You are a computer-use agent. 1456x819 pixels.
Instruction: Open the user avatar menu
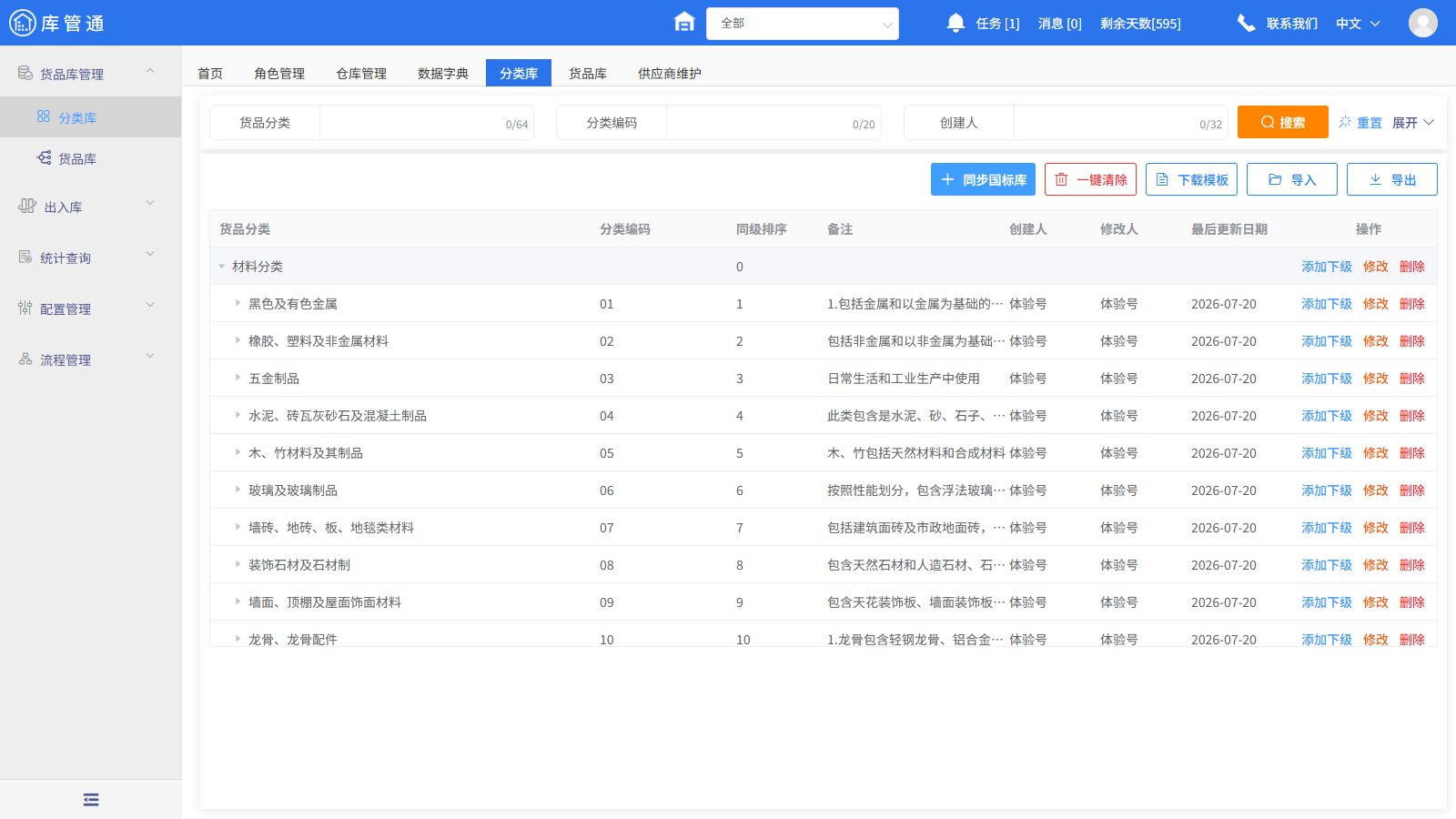(1423, 23)
